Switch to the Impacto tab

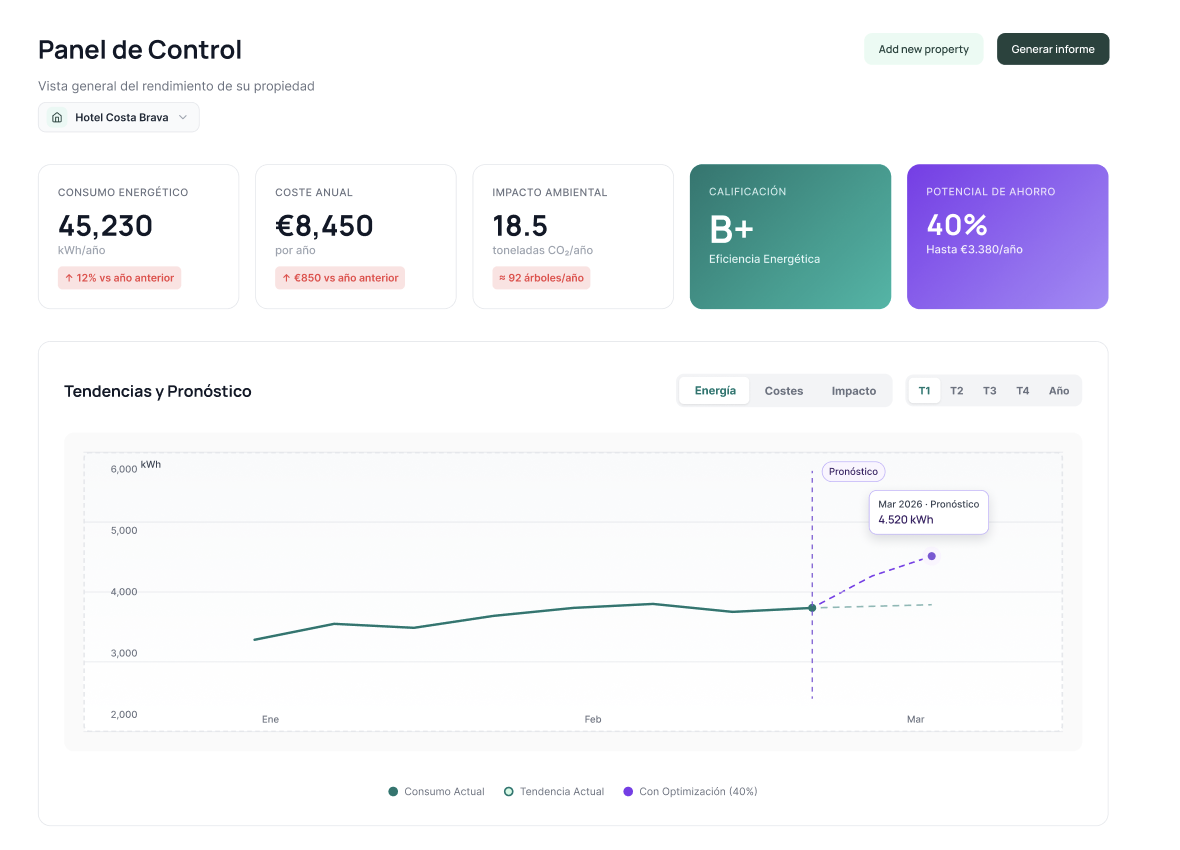point(853,391)
